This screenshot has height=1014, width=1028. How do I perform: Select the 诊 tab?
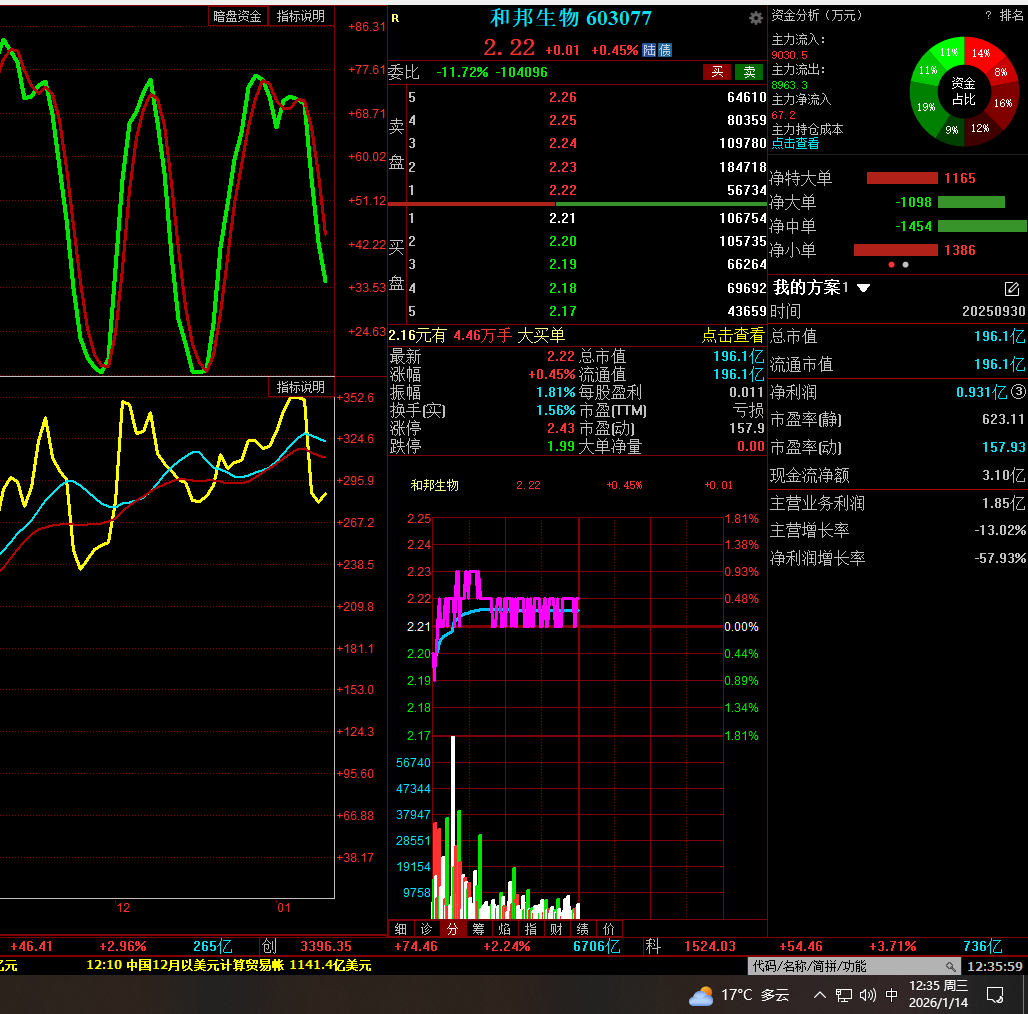pyautogui.click(x=427, y=929)
